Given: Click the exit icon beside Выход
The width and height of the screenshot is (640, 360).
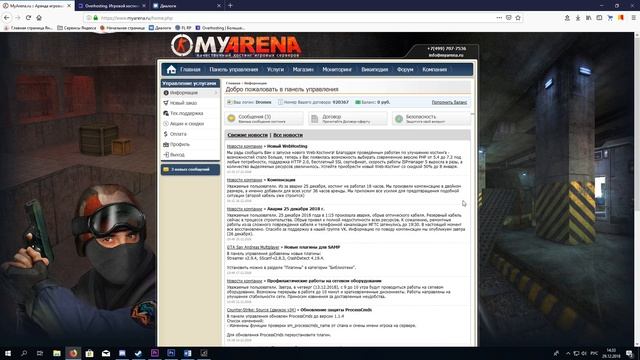Looking at the screenshot, I should pyautogui.click(x=166, y=155).
